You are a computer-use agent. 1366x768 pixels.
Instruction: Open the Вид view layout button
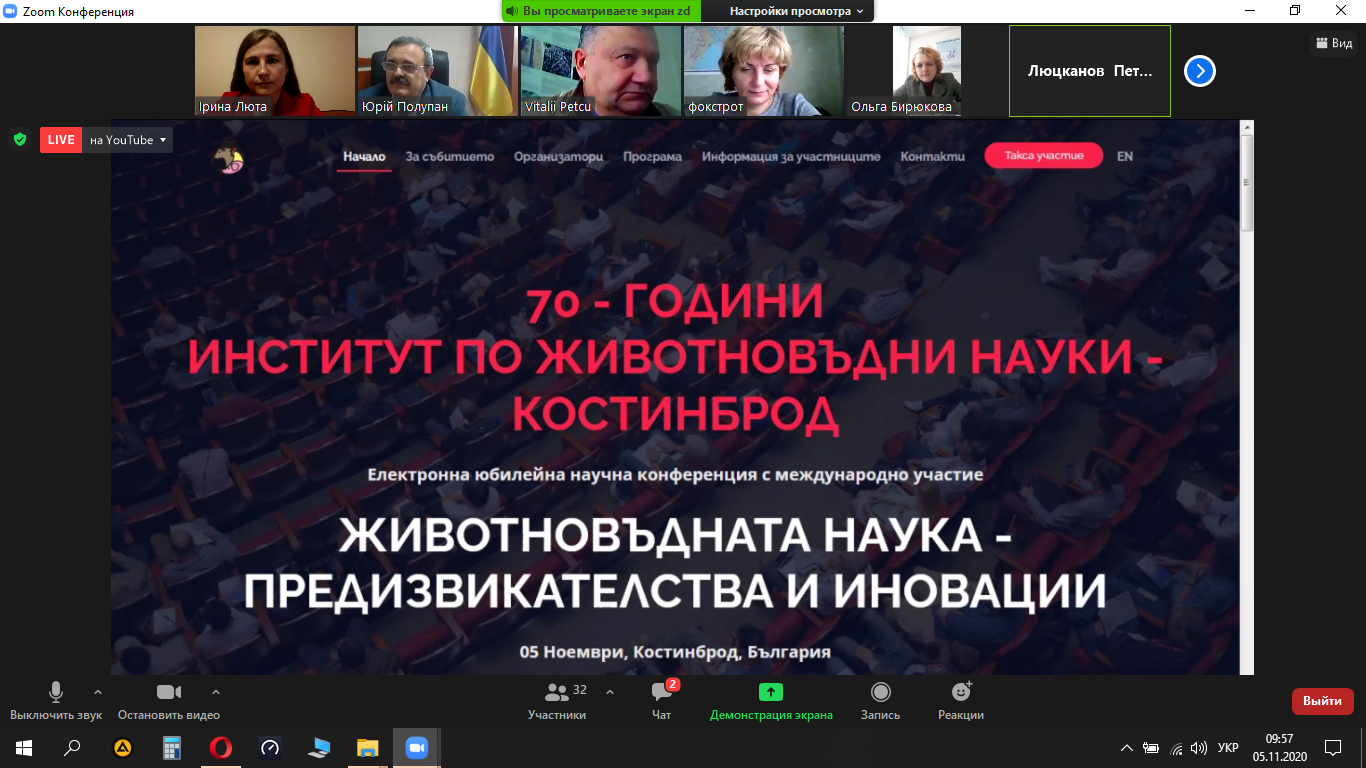tap(1334, 43)
